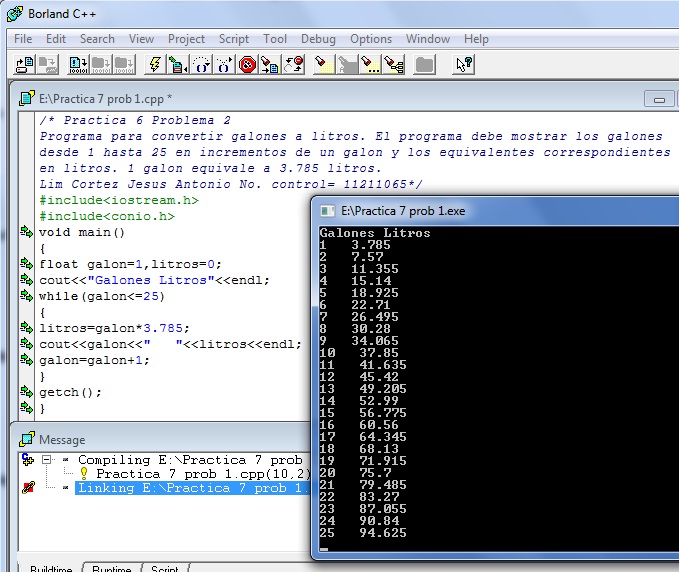Click the Open file toolbar icon

click(x=25, y=65)
